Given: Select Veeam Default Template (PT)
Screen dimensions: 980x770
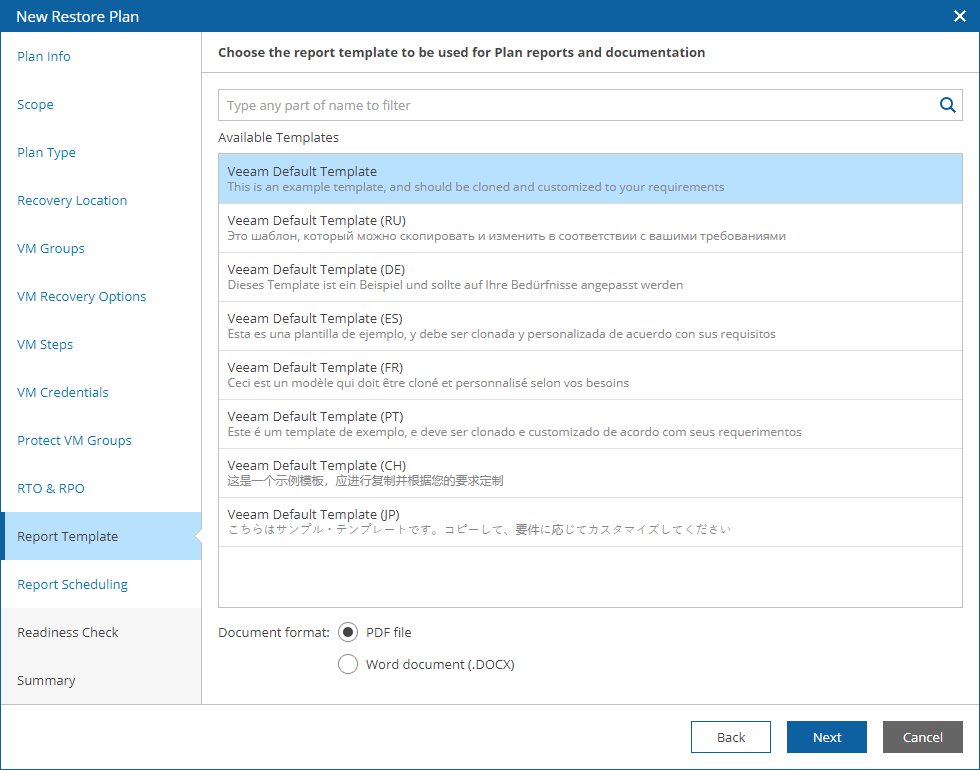Looking at the screenshot, I should (x=590, y=424).
